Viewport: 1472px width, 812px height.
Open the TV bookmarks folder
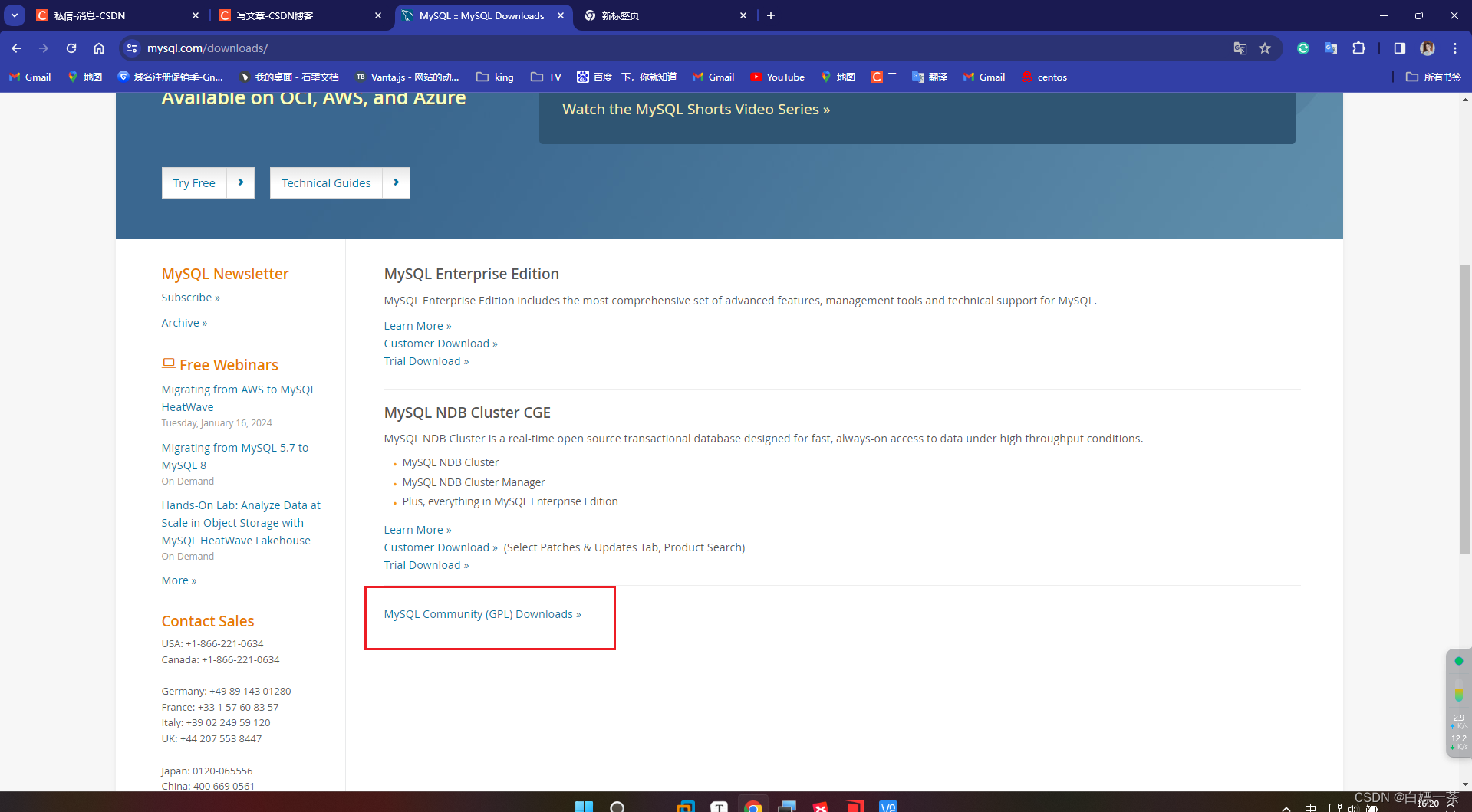546,77
